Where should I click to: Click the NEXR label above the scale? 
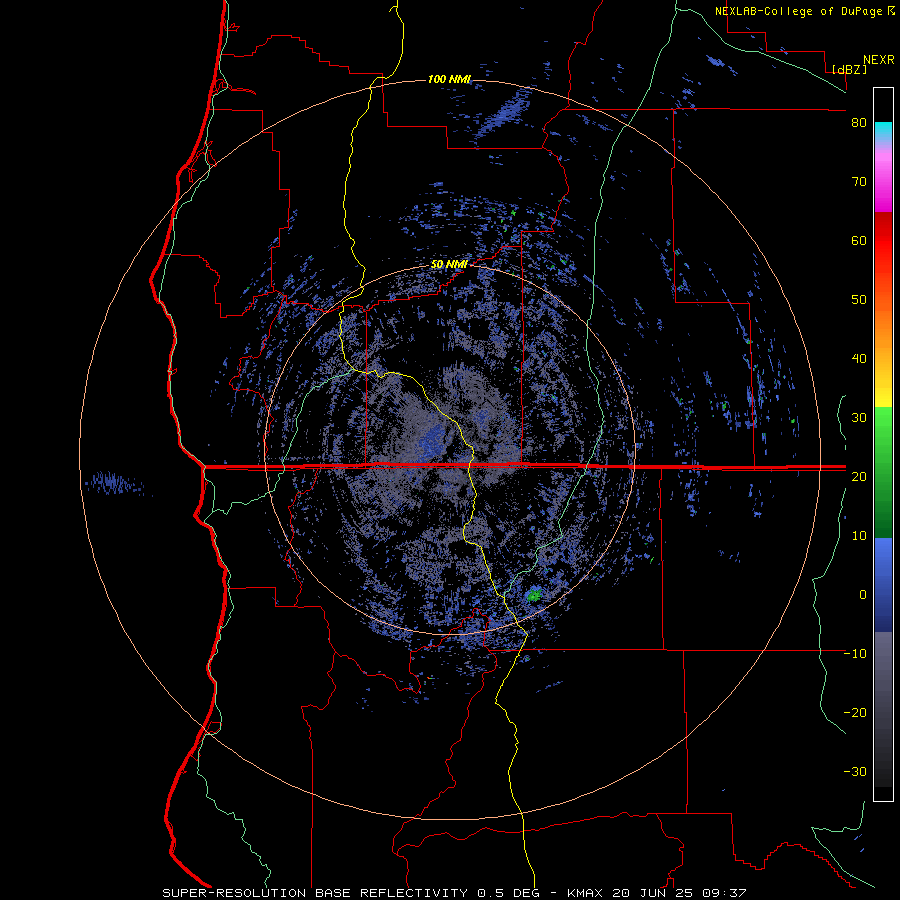click(x=878, y=60)
